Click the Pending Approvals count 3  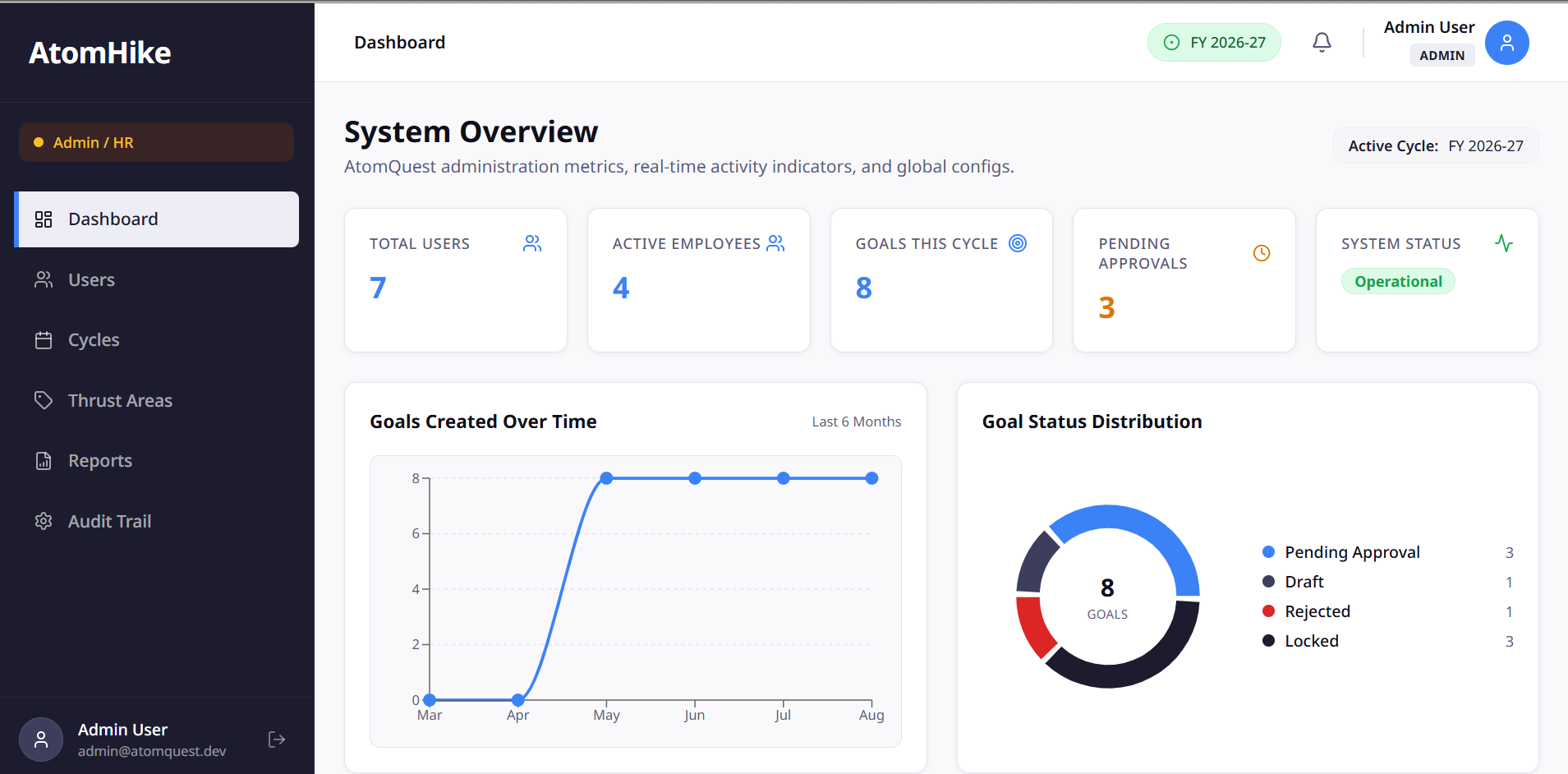1106,307
